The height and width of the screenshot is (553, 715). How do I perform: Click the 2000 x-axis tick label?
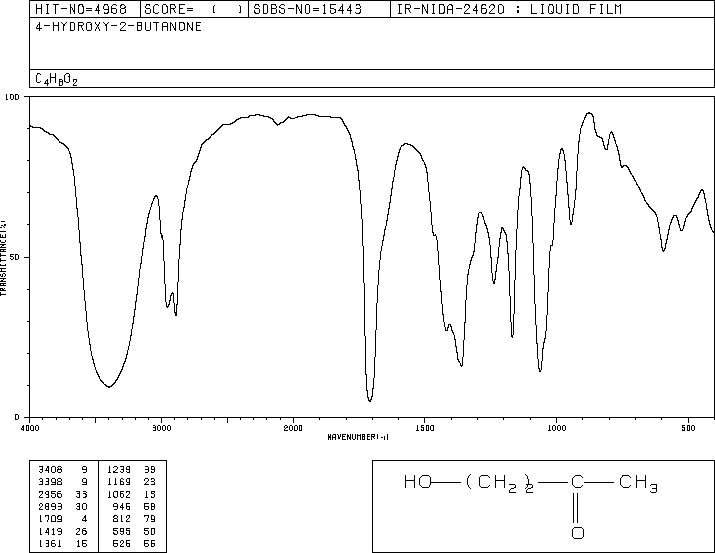click(x=293, y=428)
